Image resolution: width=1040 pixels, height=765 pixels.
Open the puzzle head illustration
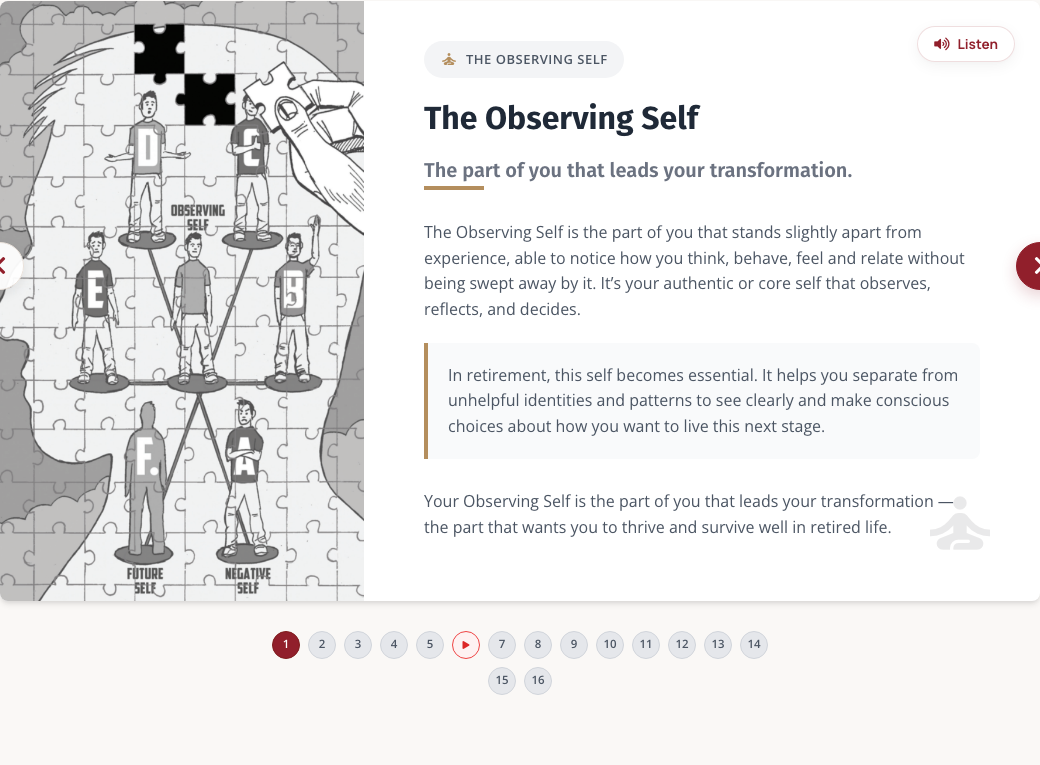pos(182,301)
